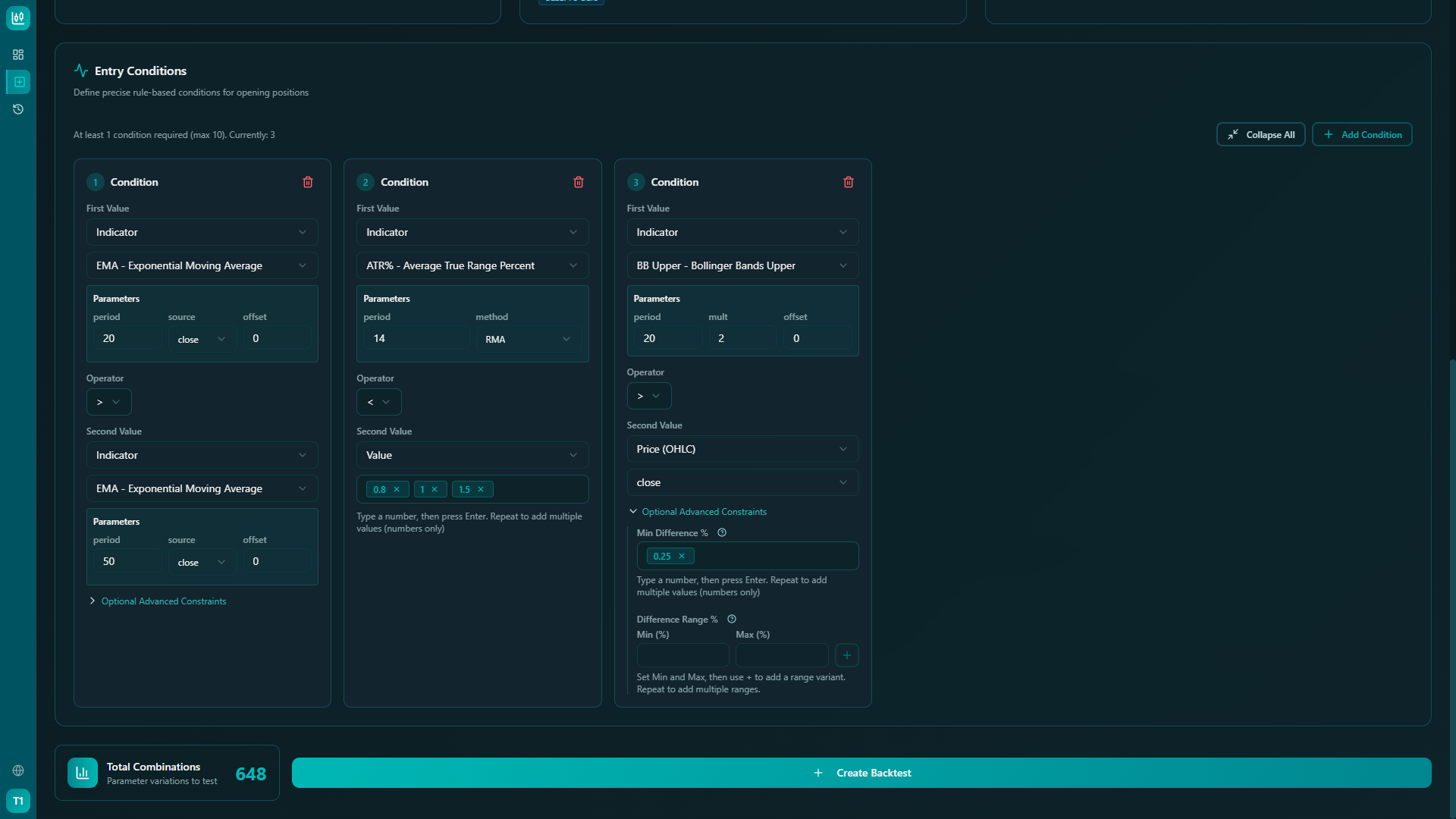Select the new backtest icon in sidebar
This screenshot has width=1456, height=819.
pyautogui.click(x=20, y=82)
